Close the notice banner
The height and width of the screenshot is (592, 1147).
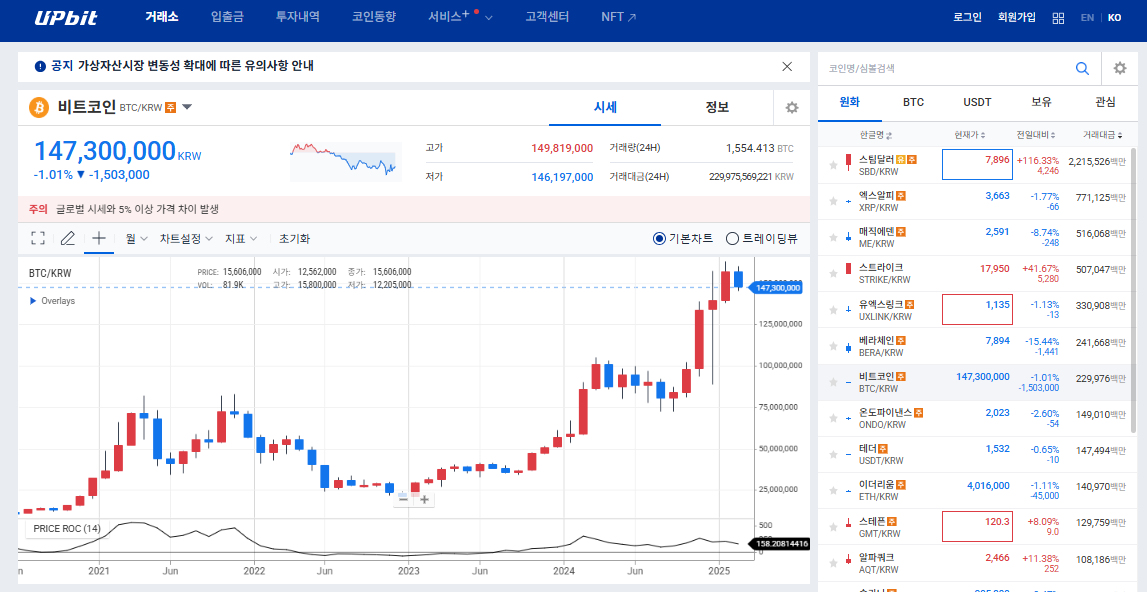(x=787, y=67)
